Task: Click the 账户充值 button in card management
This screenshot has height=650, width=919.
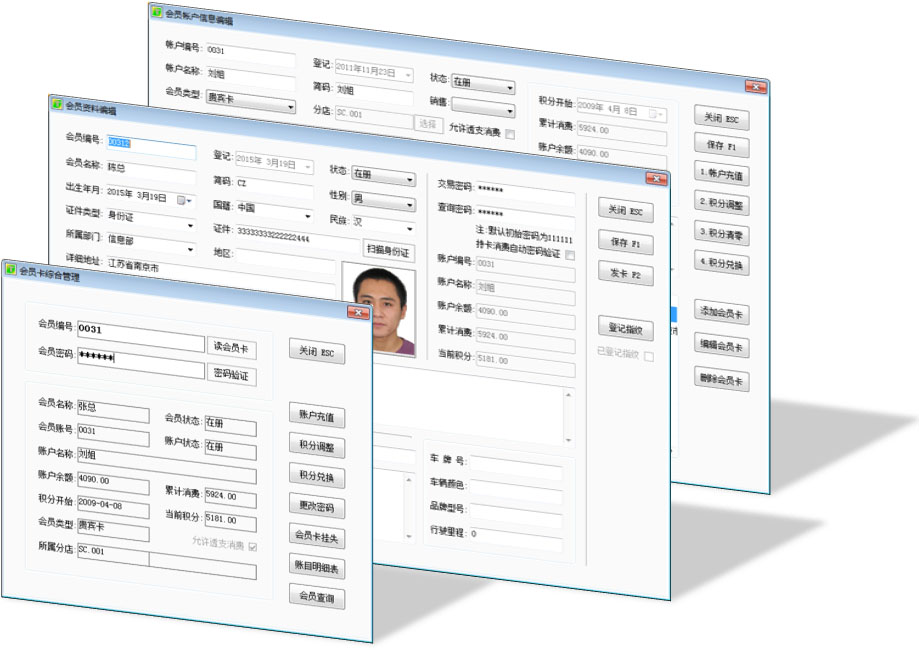Action: click(x=317, y=415)
